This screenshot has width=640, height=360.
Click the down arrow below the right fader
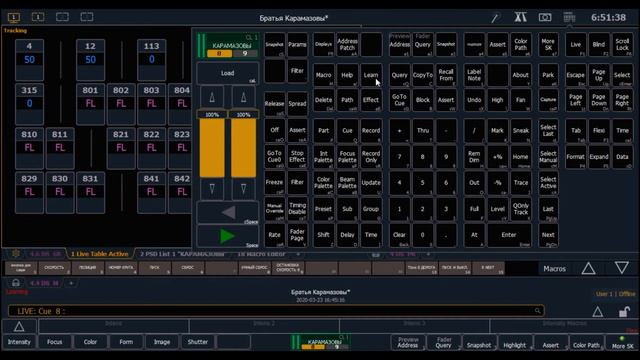[x=243, y=189]
